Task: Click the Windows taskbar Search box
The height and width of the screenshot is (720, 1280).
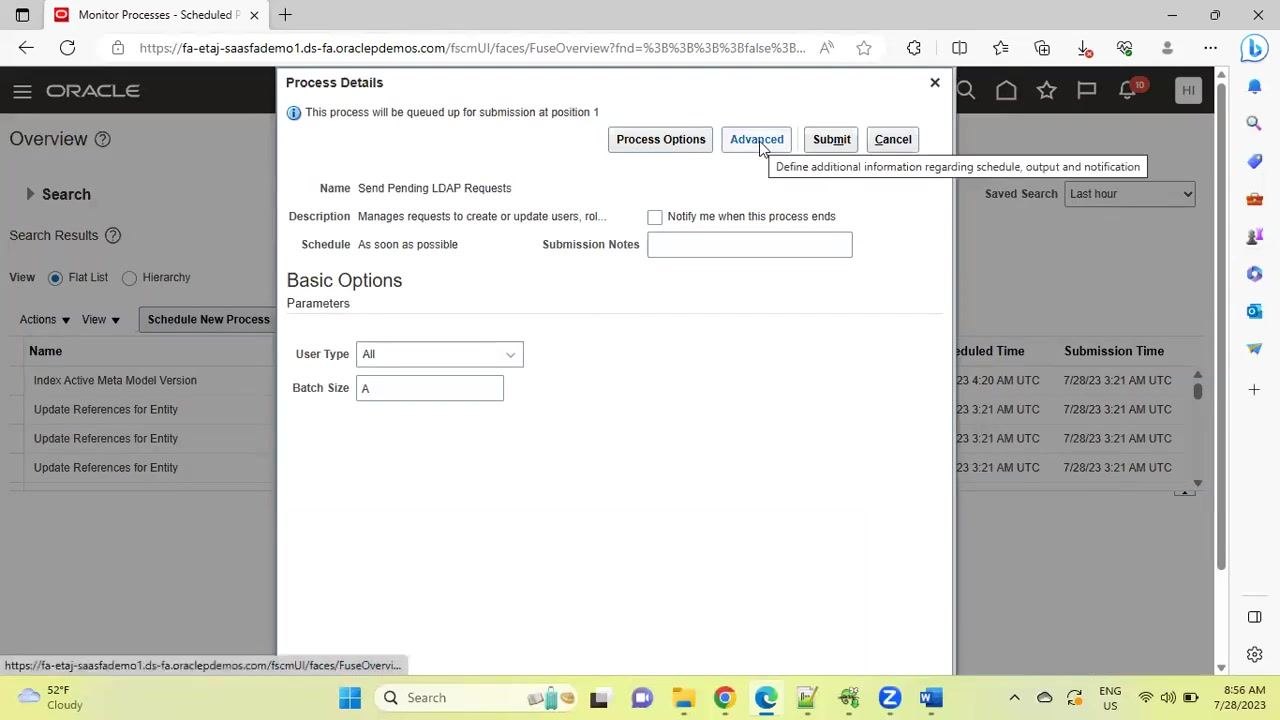Action: [x=475, y=697]
